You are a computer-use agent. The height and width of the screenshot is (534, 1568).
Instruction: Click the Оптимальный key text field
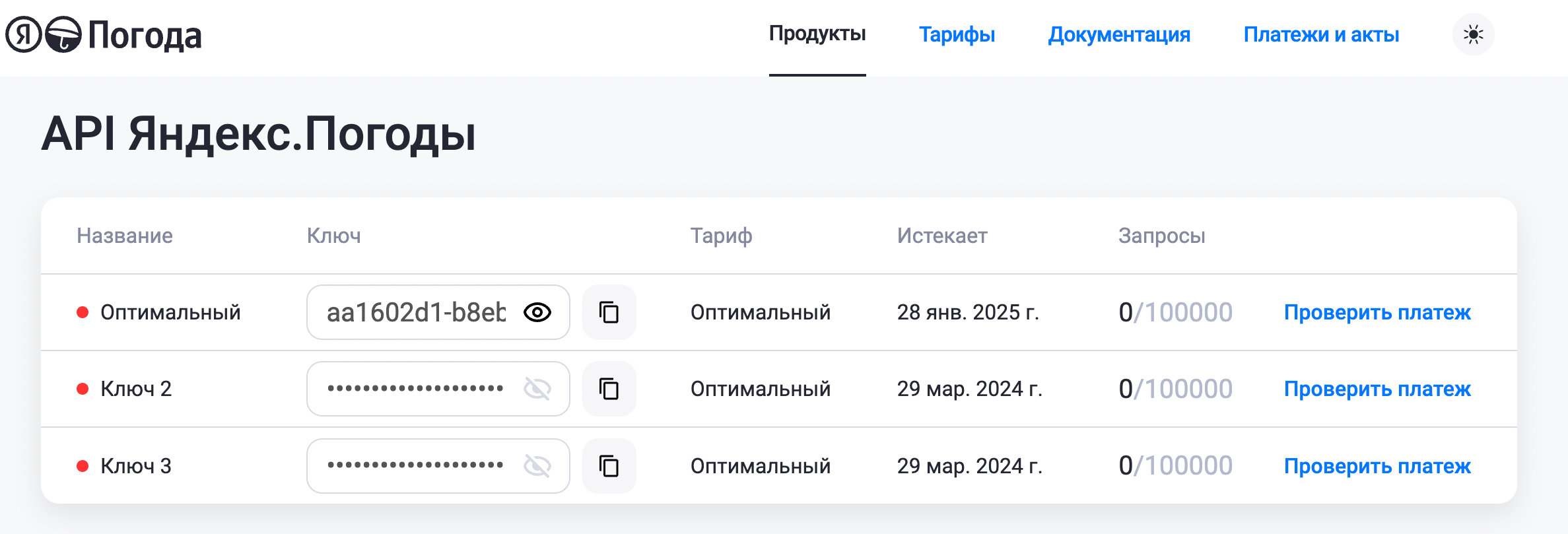pyautogui.click(x=416, y=312)
